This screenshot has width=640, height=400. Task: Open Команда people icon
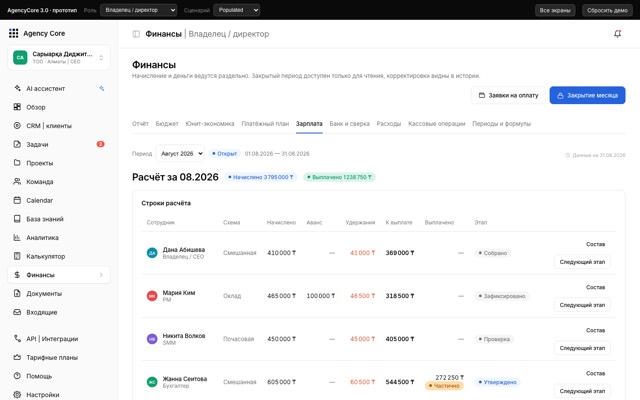[17, 181]
